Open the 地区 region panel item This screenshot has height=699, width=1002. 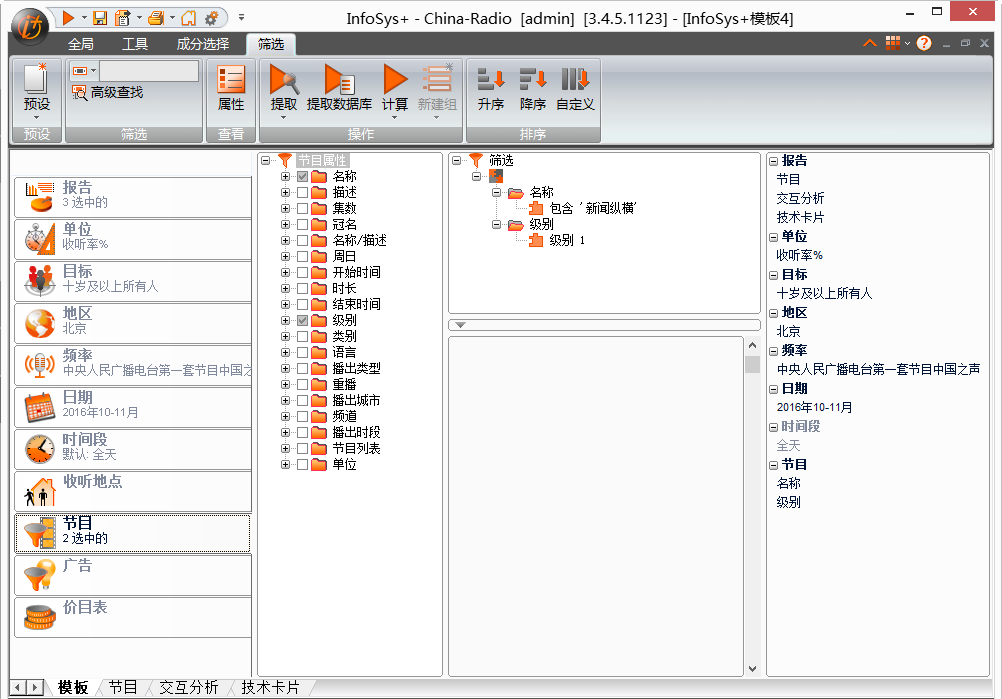132,323
